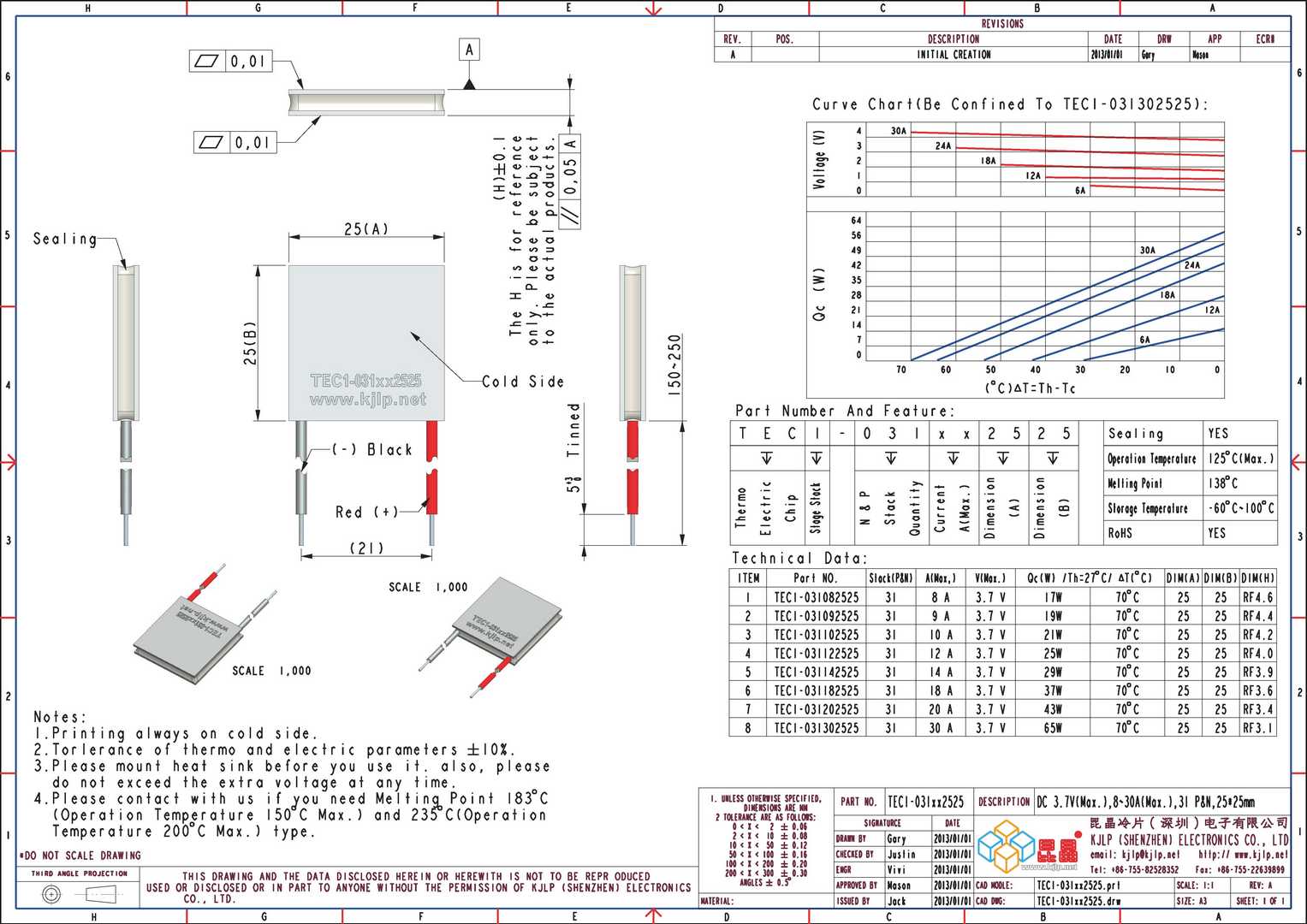Select part number TEC1-031302525 in table
Image resolution: width=1307 pixels, height=924 pixels.
(x=816, y=728)
